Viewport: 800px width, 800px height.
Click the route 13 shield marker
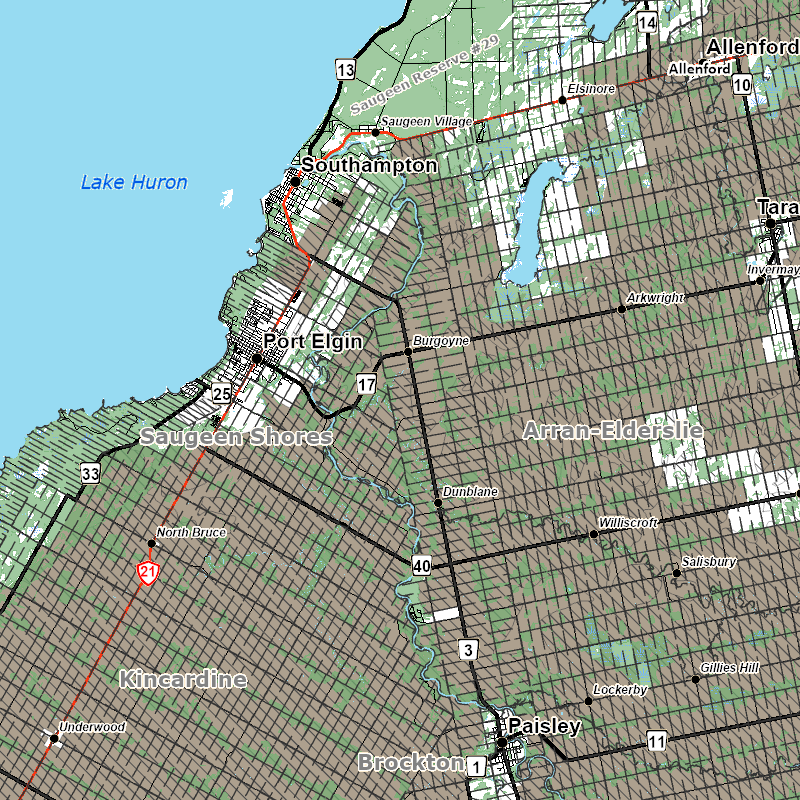click(x=345, y=70)
